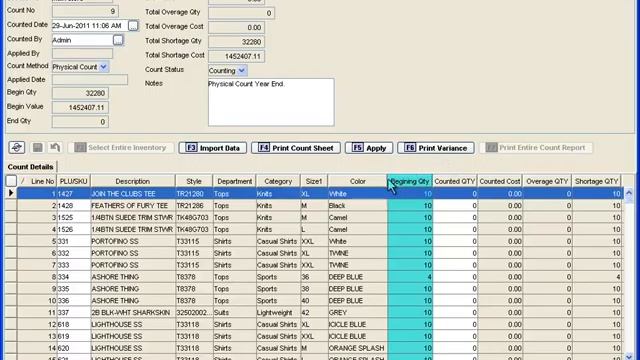The width and height of the screenshot is (640, 360).
Task: Click the Count No field
Action: pyautogui.click(x=85, y=11)
